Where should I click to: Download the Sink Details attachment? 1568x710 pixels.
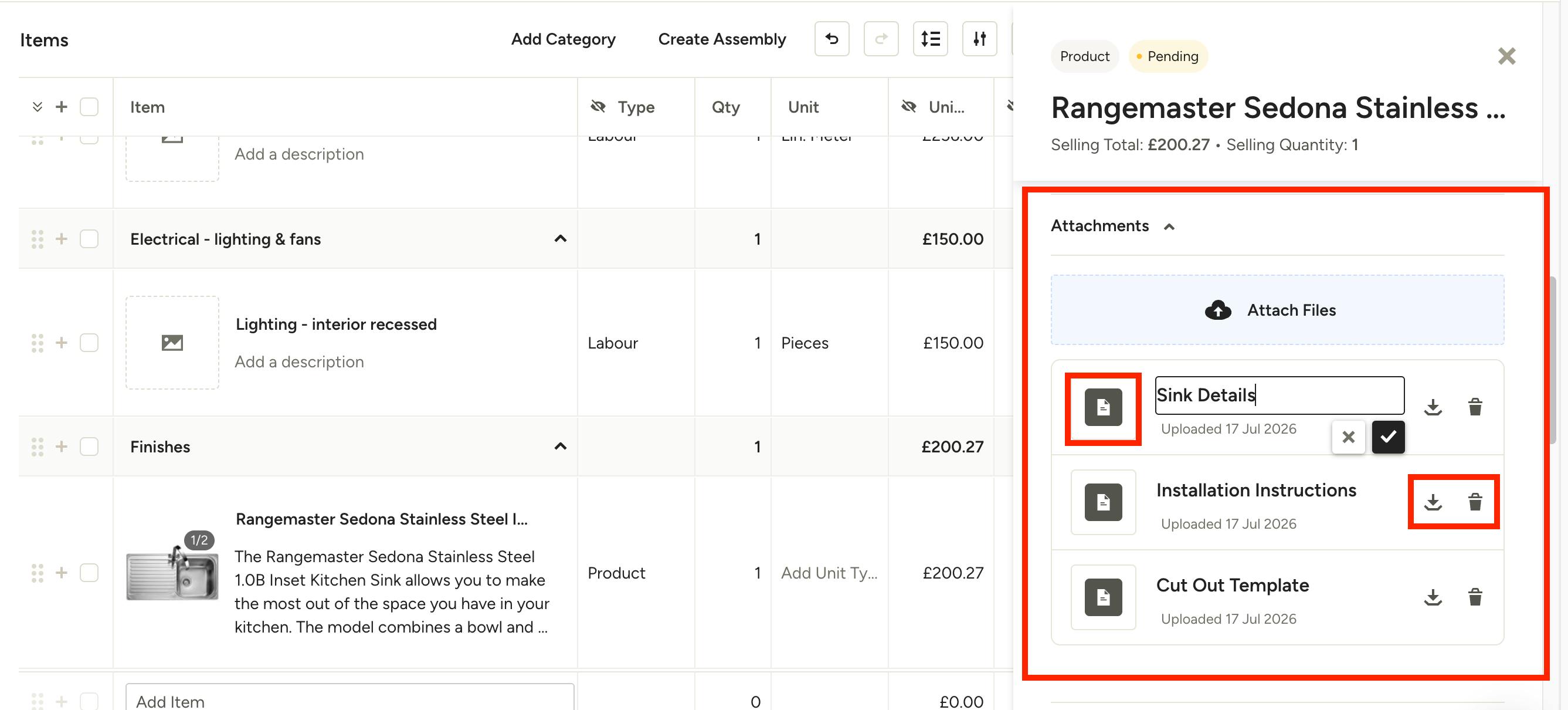[1433, 407]
